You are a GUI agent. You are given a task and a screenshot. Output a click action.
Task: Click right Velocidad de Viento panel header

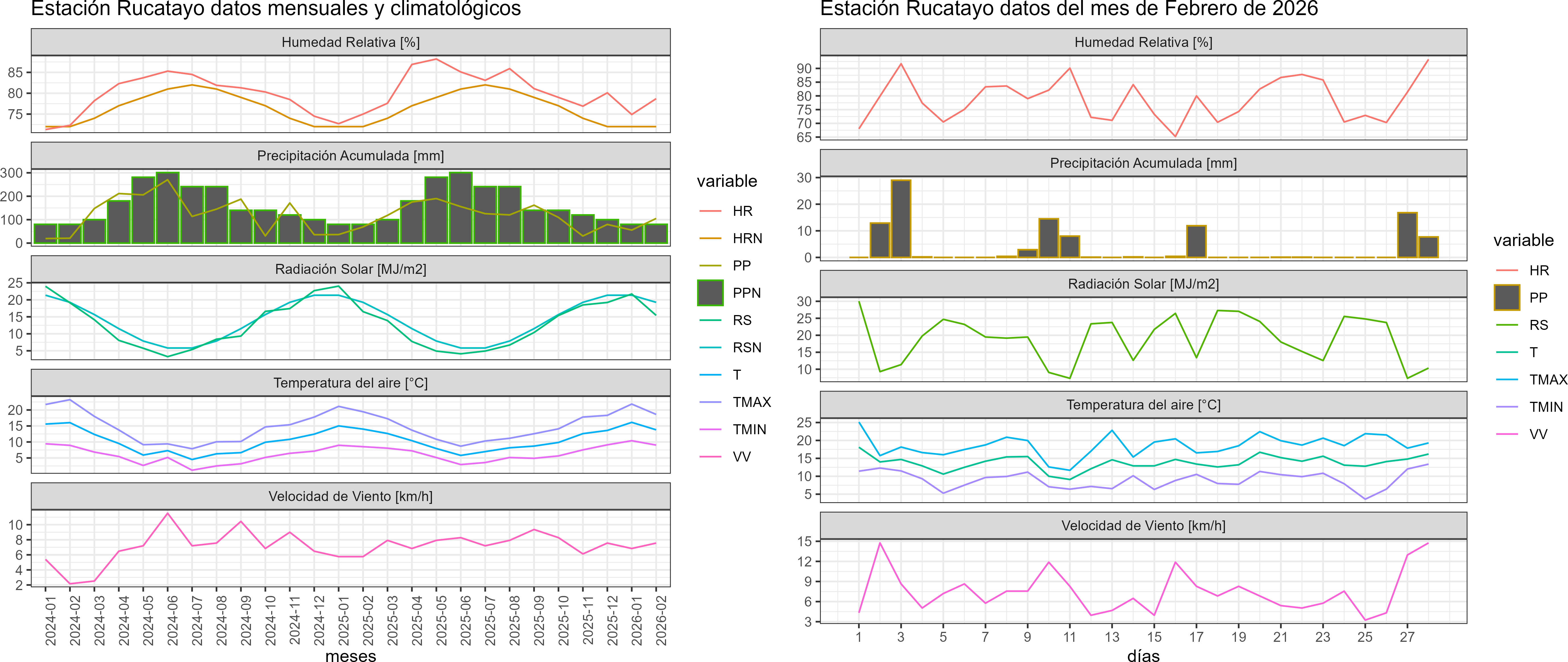[x=1143, y=526]
